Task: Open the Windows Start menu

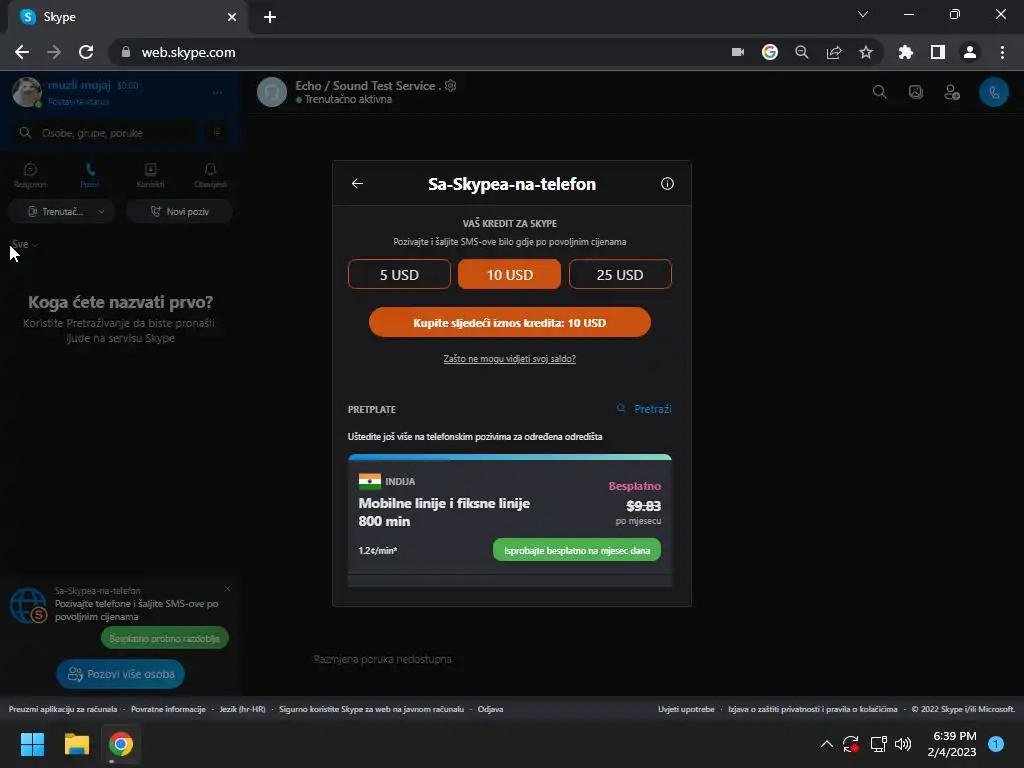Action: click(x=32, y=744)
